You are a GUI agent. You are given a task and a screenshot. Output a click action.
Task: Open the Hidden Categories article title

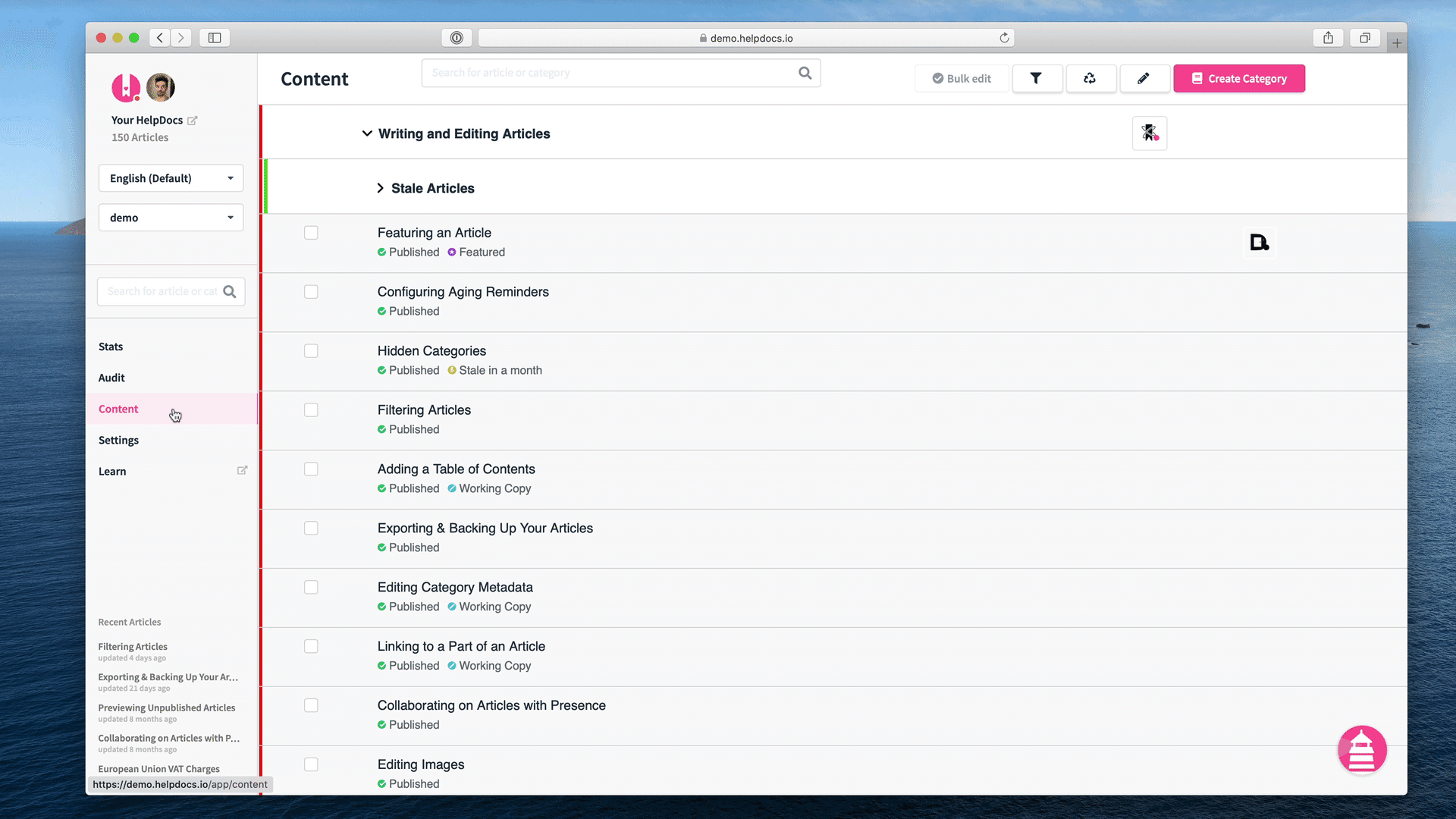click(x=431, y=351)
